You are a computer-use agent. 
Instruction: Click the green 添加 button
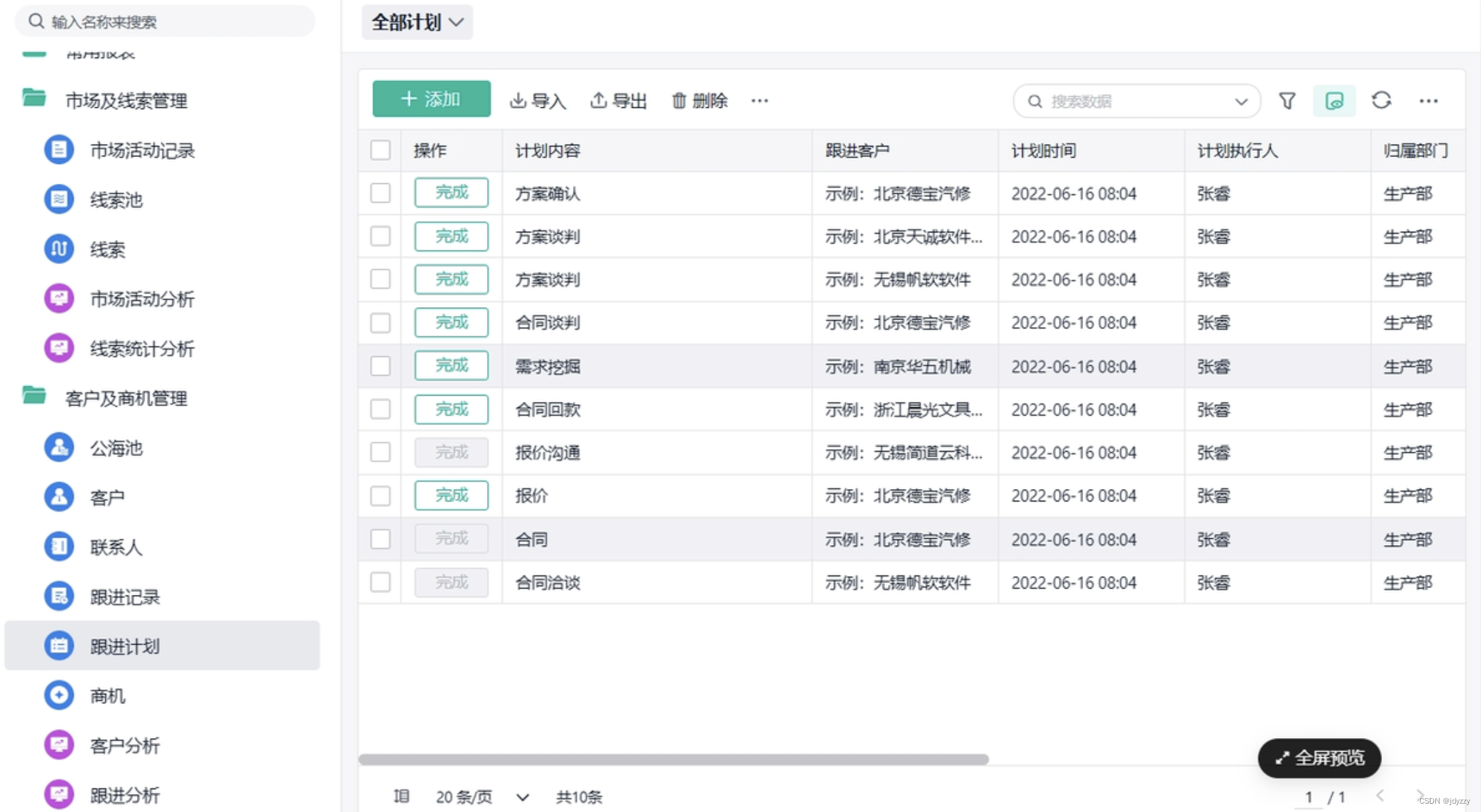pos(431,100)
